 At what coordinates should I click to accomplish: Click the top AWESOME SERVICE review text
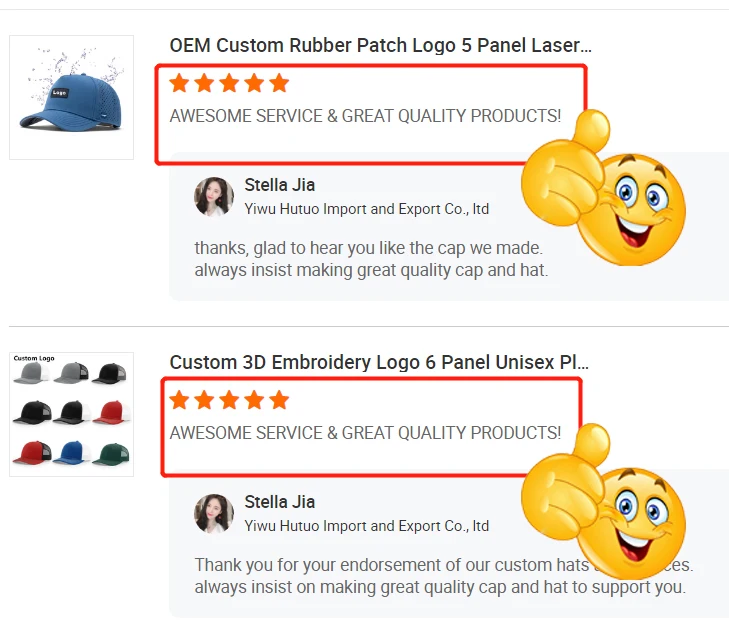tap(365, 116)
